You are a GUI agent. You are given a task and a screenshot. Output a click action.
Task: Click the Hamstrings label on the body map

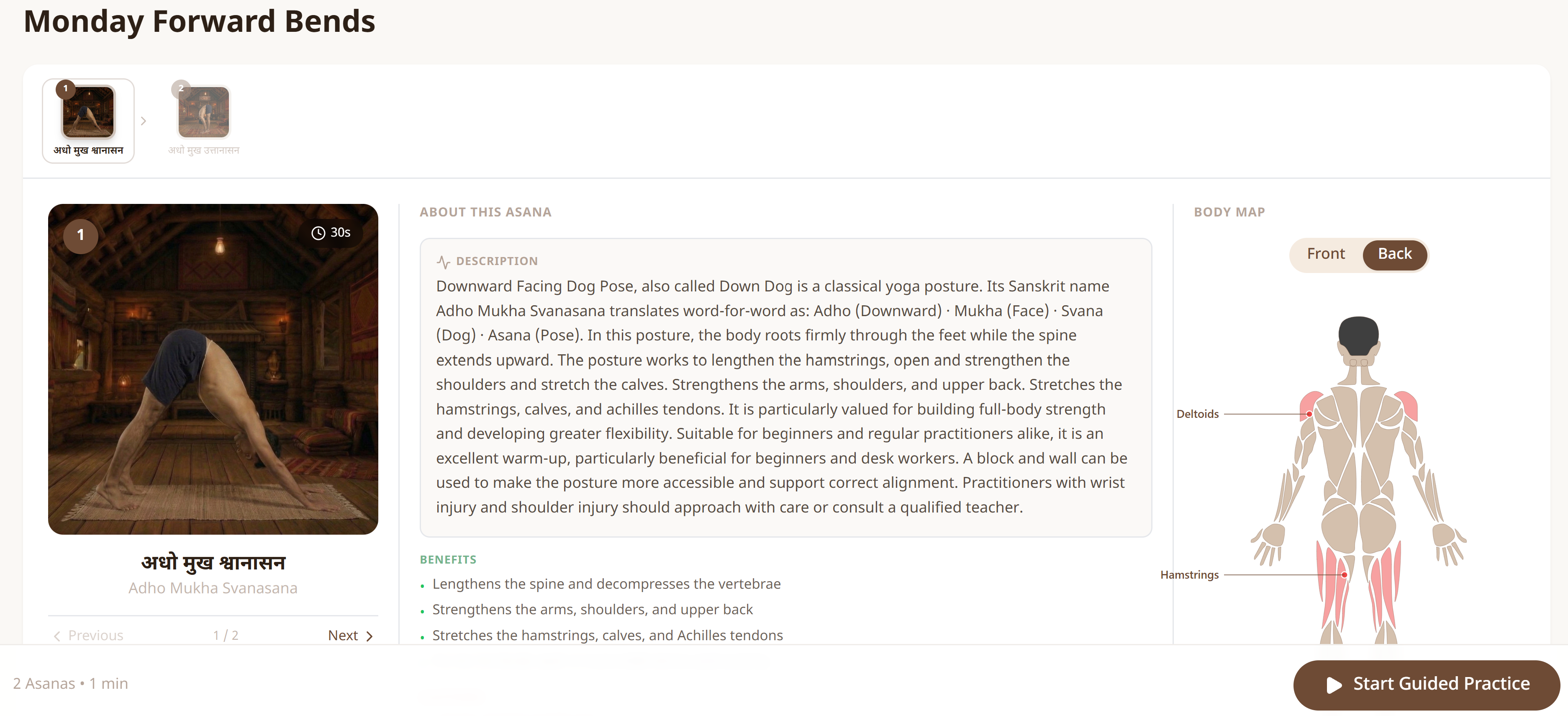click(x=1189, y=575)
